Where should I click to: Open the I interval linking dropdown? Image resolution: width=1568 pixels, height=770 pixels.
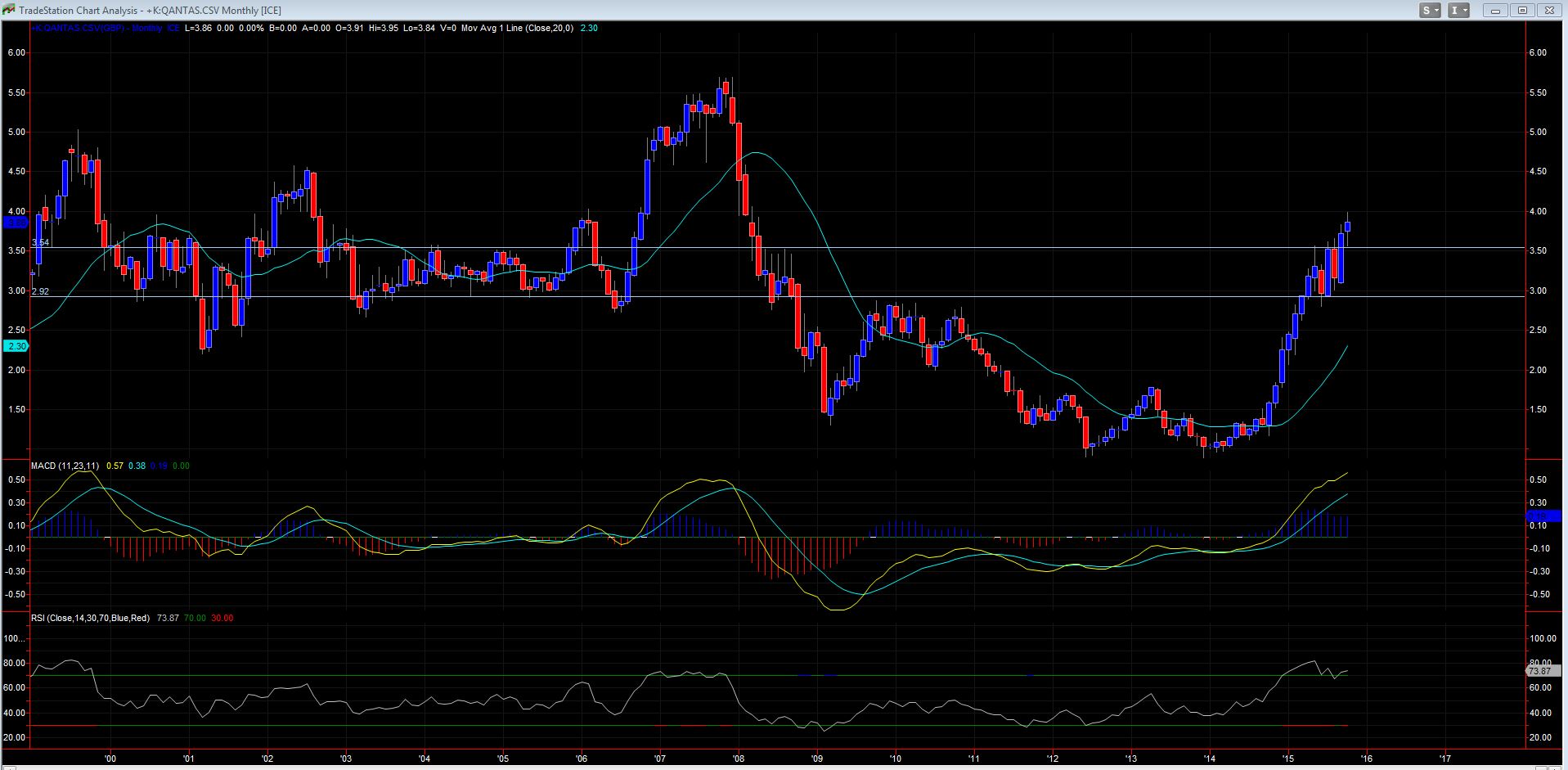click(1458, 11)
